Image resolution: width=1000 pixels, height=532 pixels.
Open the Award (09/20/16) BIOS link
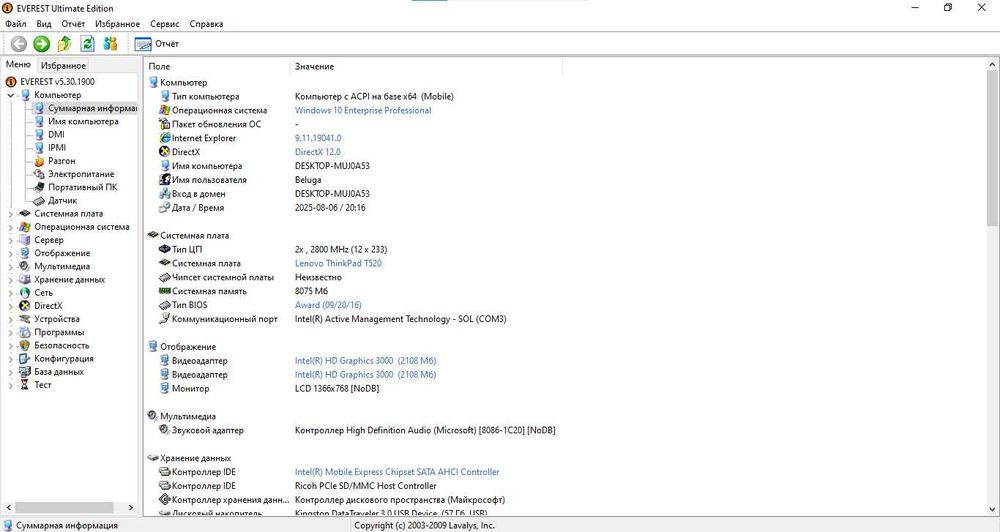pos(328,305)
